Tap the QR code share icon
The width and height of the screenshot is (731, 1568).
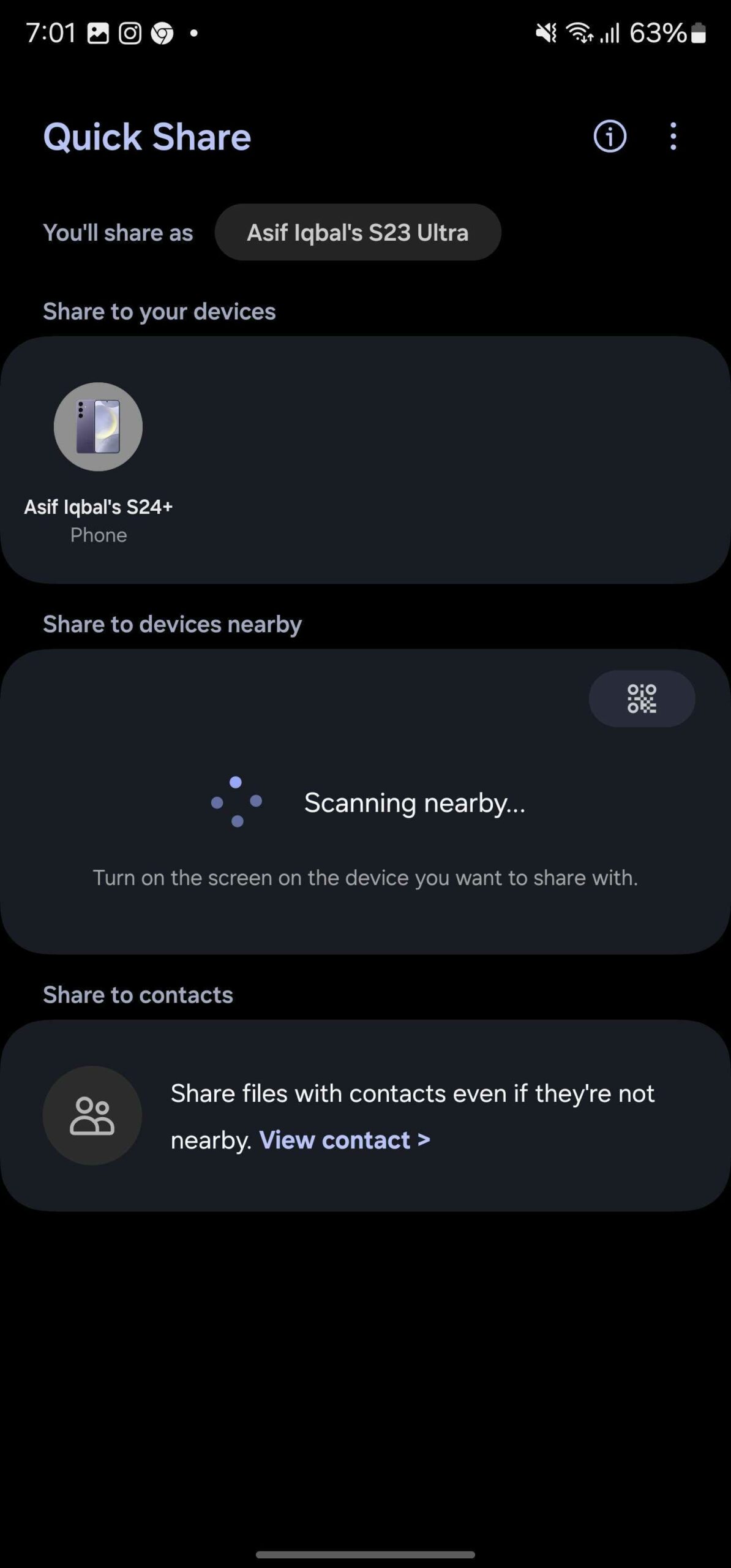pyautogui.click(x=642, y=698)
